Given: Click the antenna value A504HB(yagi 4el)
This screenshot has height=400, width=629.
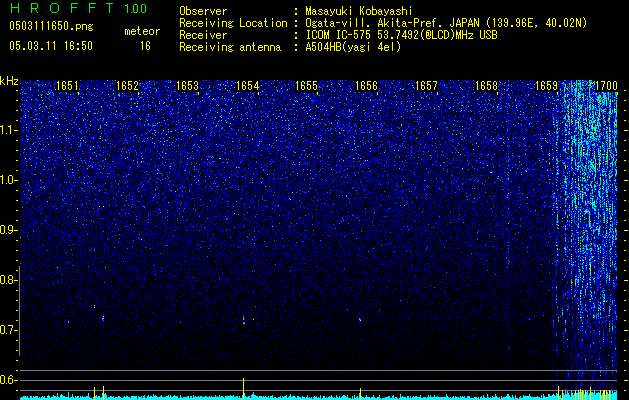Looking at the screenshot, I should pos(353,47).
